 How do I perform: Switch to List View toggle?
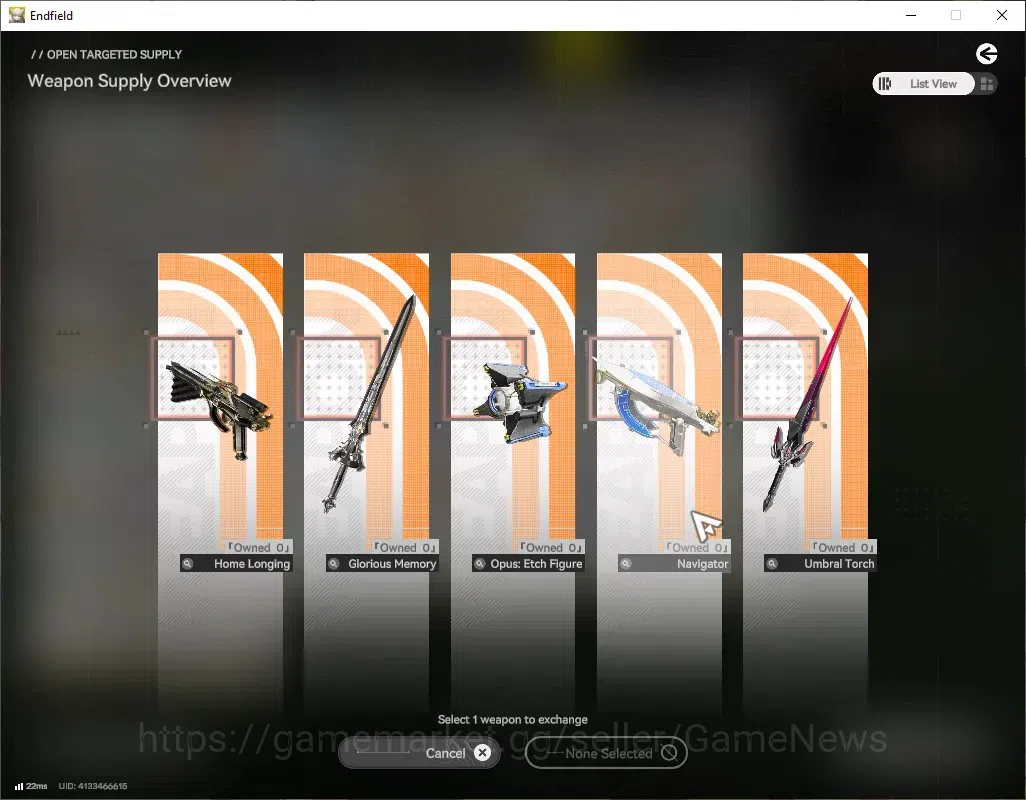pos(923,84)
